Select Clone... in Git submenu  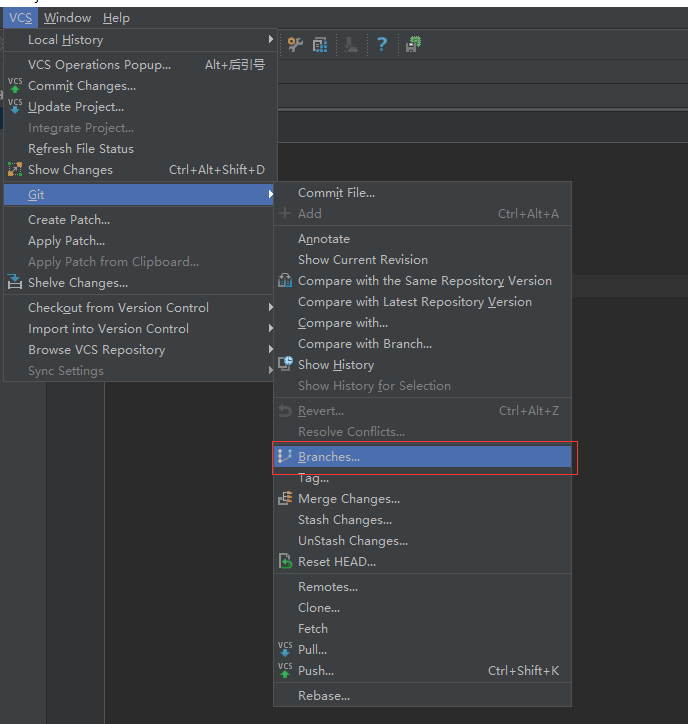(x=422, y=608)
